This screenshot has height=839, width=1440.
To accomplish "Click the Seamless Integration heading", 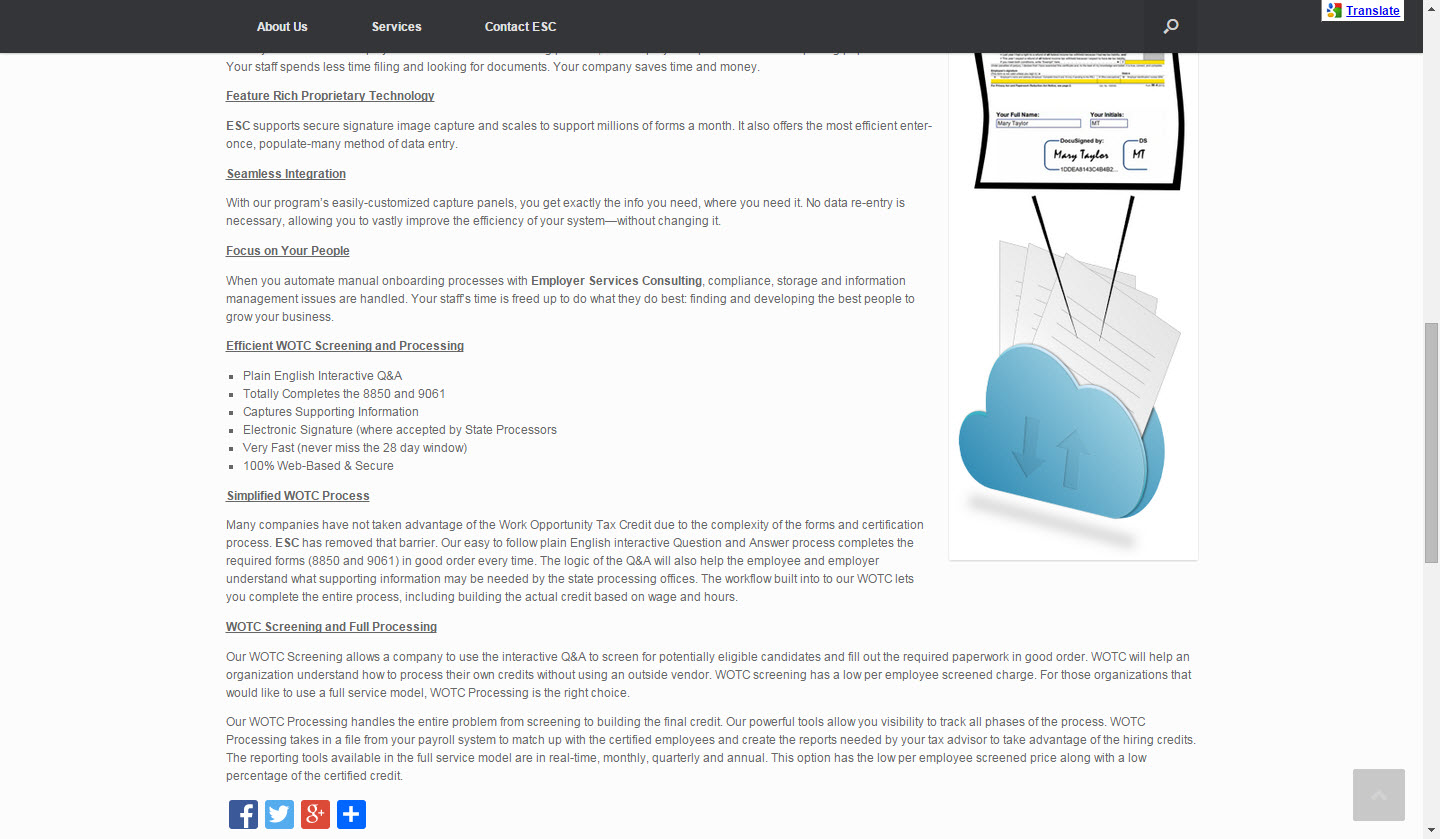I will click(x=286, y=174).
